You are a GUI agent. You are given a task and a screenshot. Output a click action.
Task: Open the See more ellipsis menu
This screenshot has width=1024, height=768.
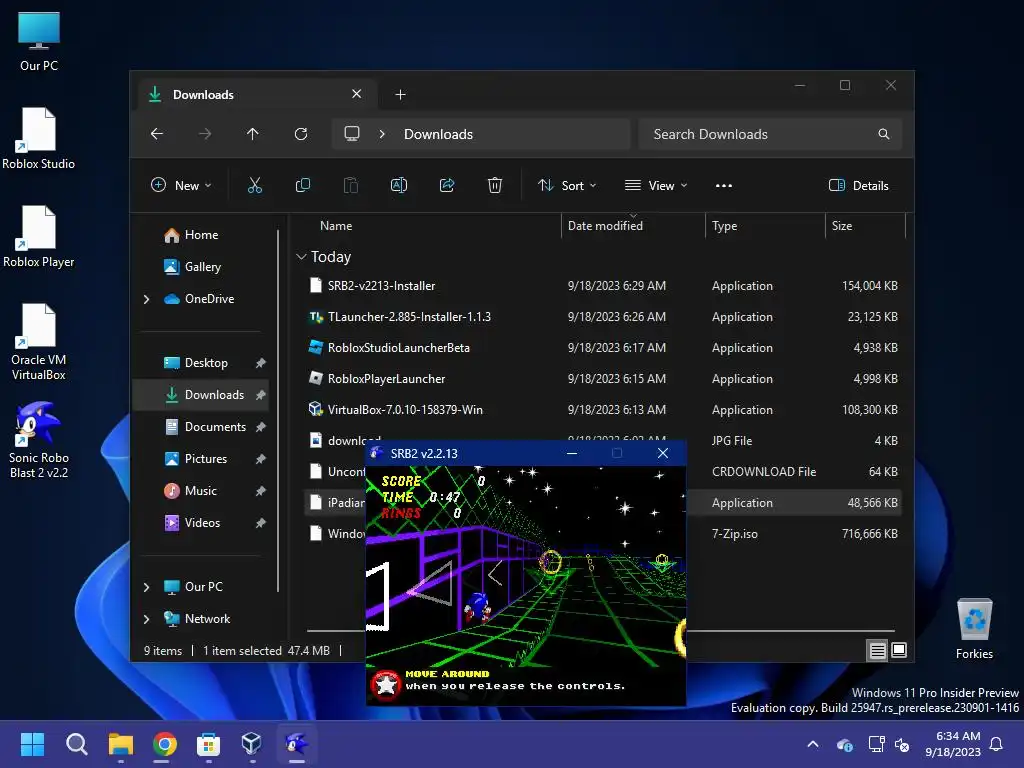tap(724, 185)
